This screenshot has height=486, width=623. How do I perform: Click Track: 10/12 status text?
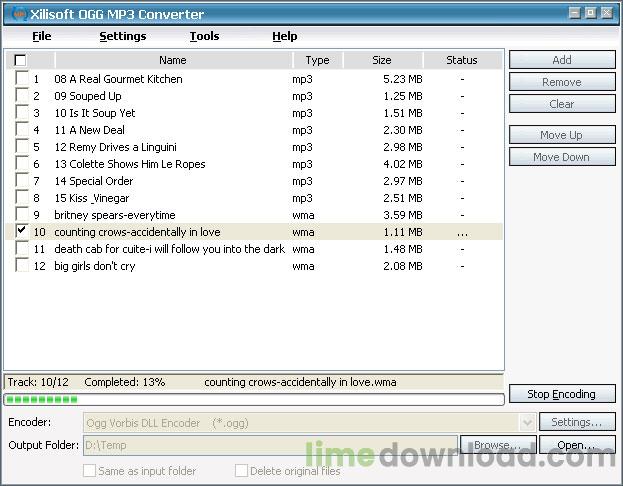pos(38,382)
